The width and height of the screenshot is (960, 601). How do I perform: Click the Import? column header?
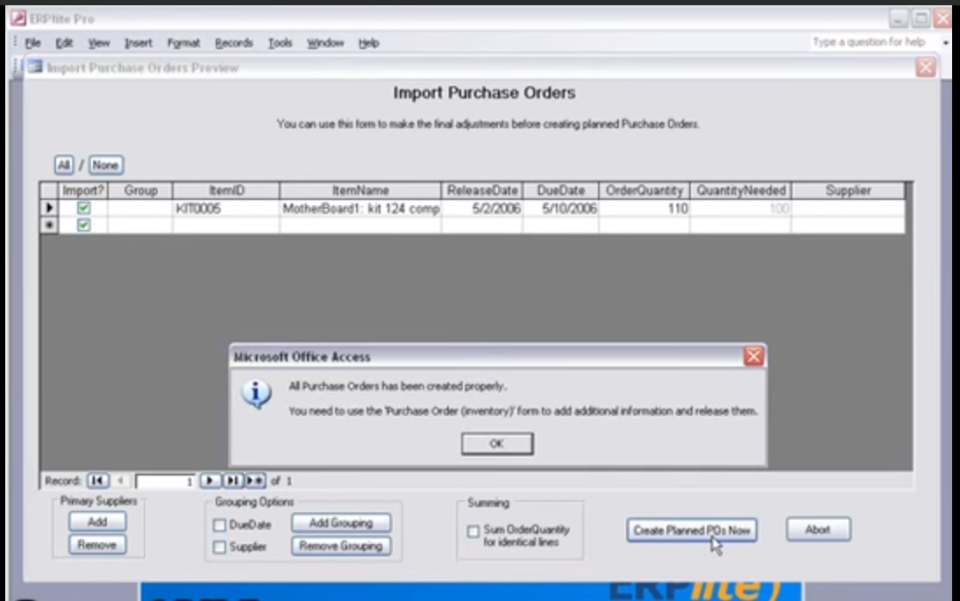coord(83,191)
